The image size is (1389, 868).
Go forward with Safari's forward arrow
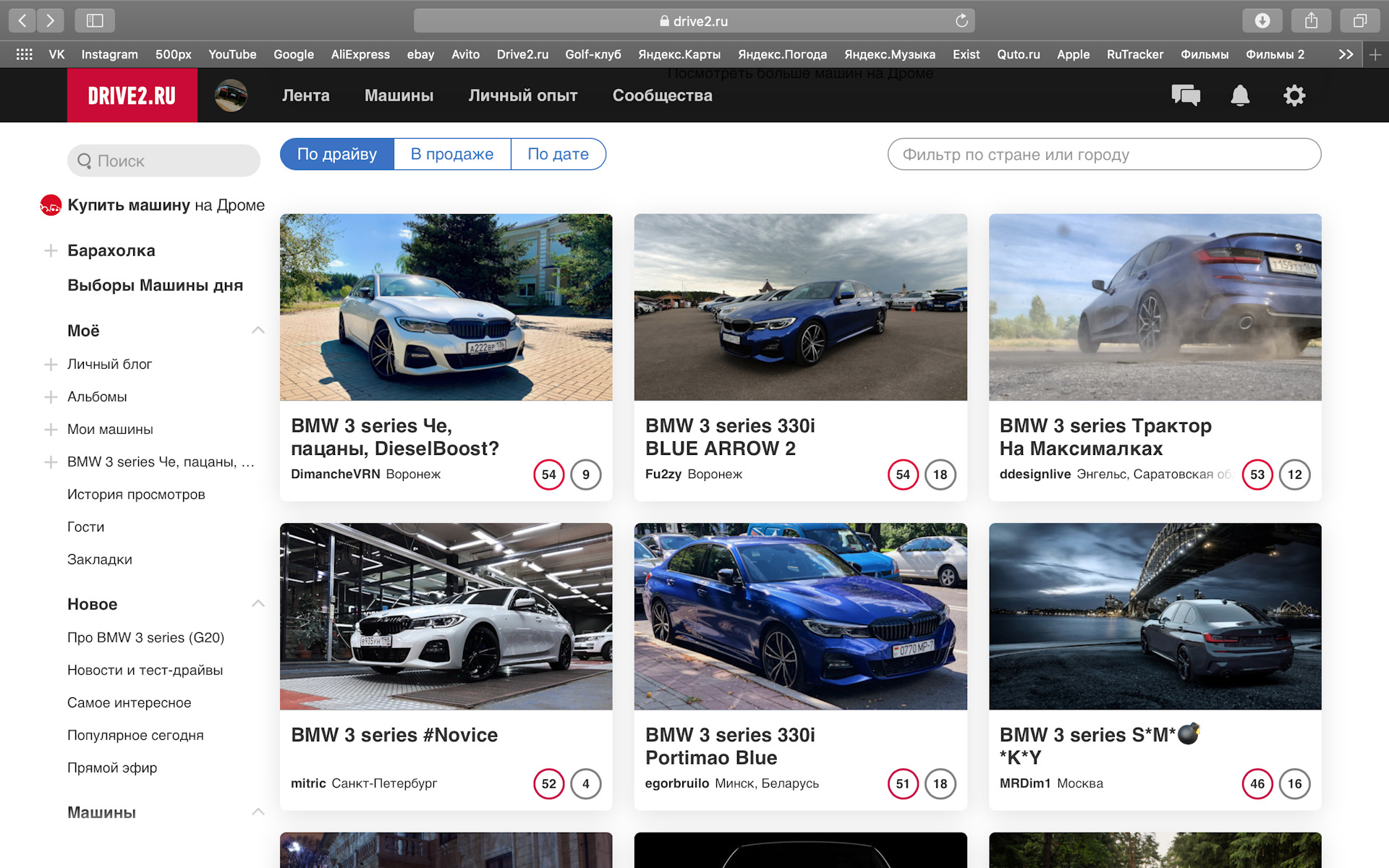tap(50, 20)
